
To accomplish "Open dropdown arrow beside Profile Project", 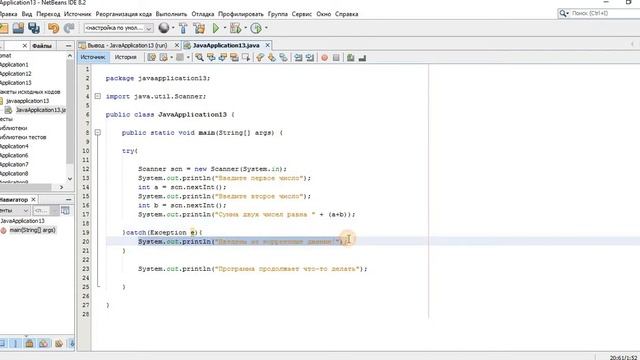I will click(266, 28).
